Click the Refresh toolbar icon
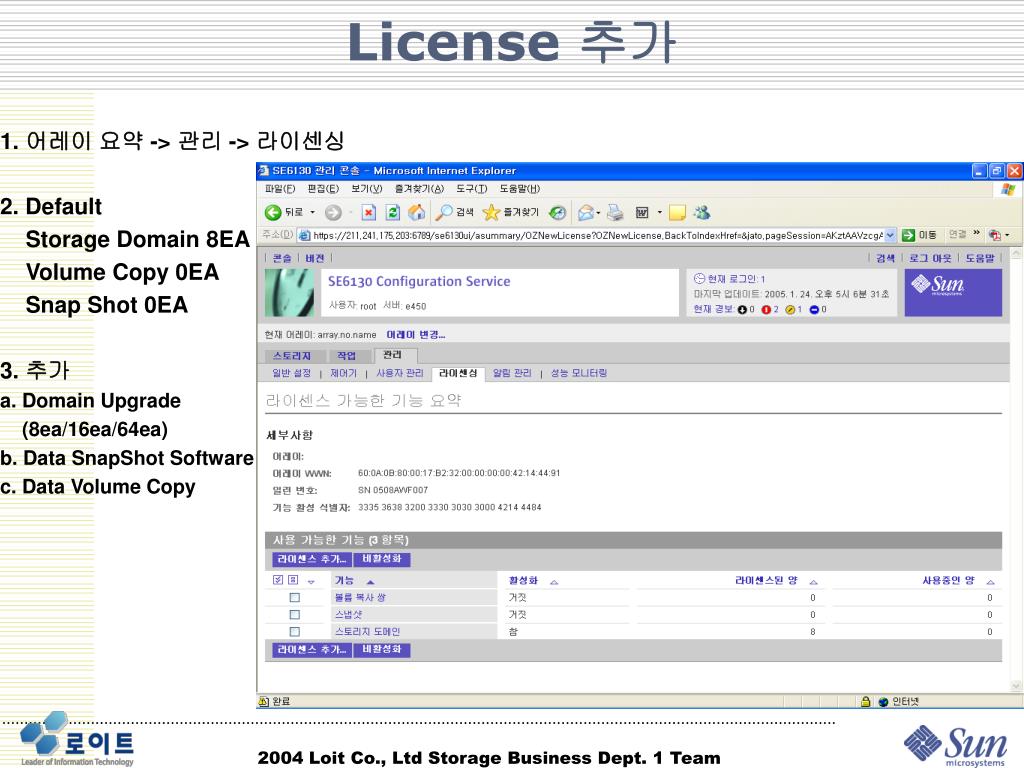The height and width of the screenshot is (768, 1024). pos(392,212)
